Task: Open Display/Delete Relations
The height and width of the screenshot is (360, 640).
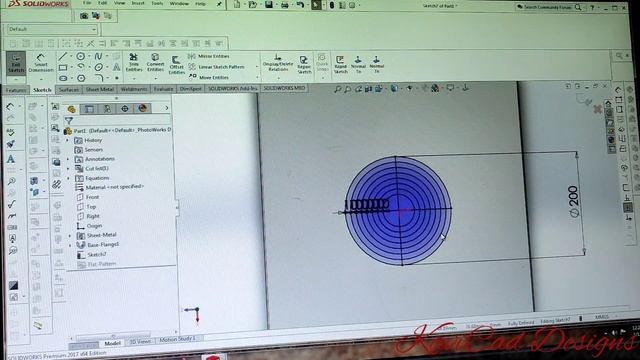Action: point(278,63)
